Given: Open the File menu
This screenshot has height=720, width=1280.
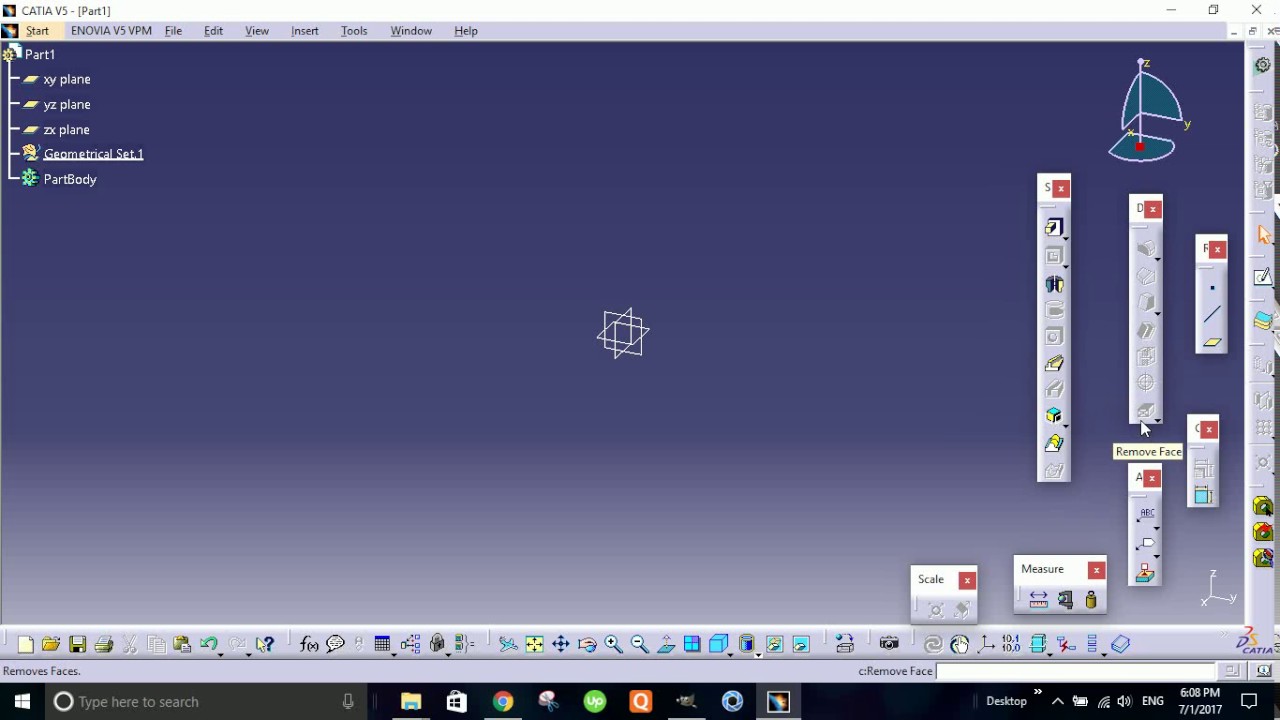Looking at the screenshot, I should tap(173, 31).
